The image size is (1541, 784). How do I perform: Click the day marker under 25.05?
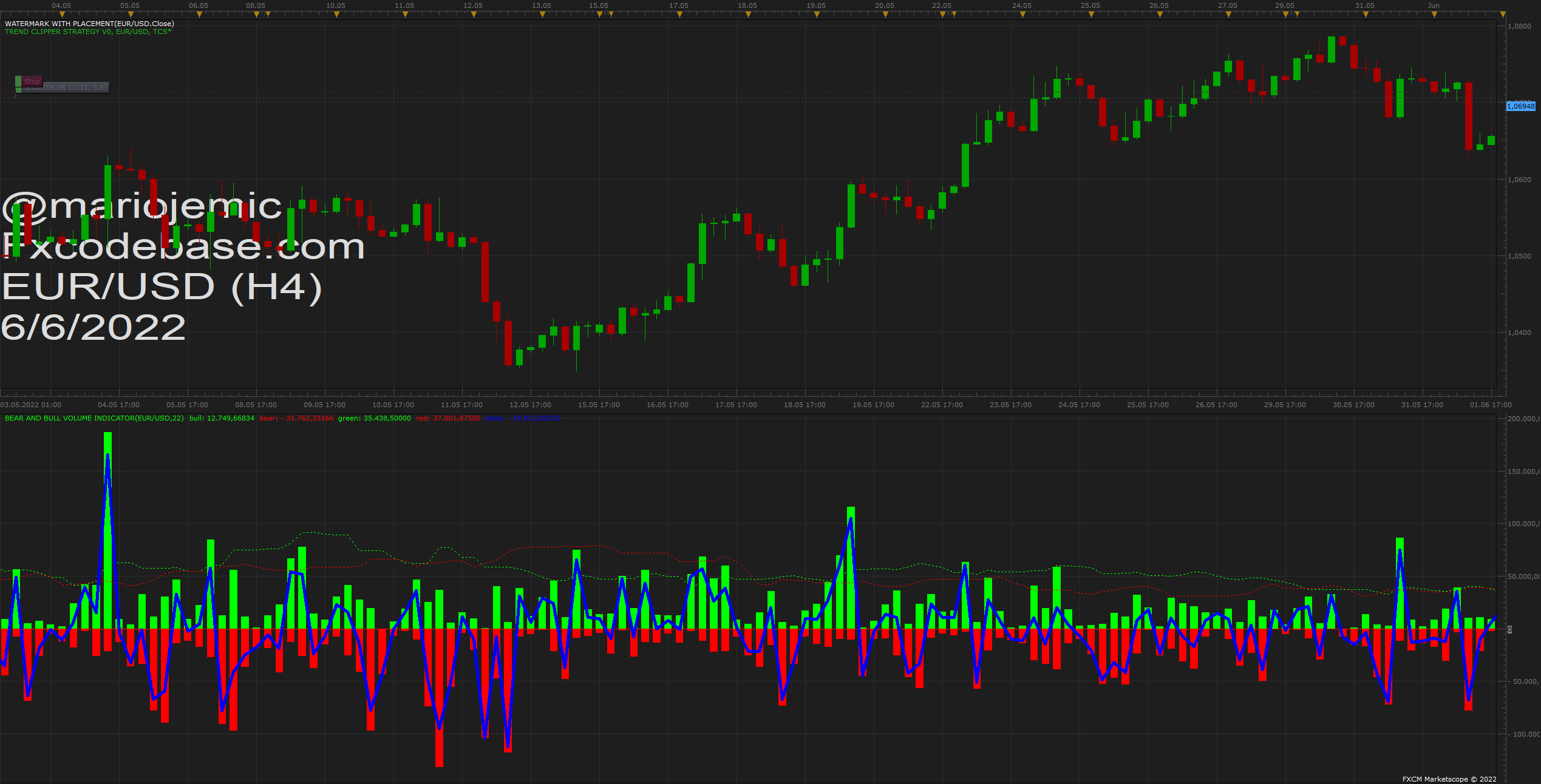click(1091, 15)
